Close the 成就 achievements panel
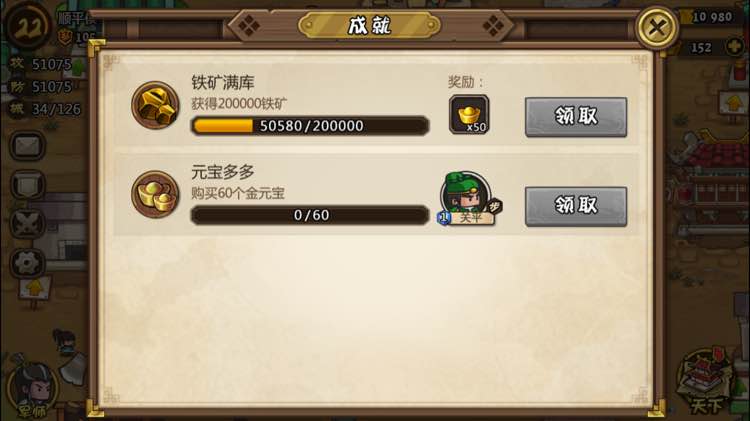 (x=657, y=27)
